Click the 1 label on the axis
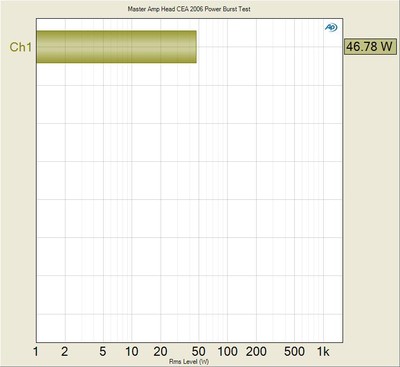Screen dimensions: 400x367 click(x=36, y=351)
